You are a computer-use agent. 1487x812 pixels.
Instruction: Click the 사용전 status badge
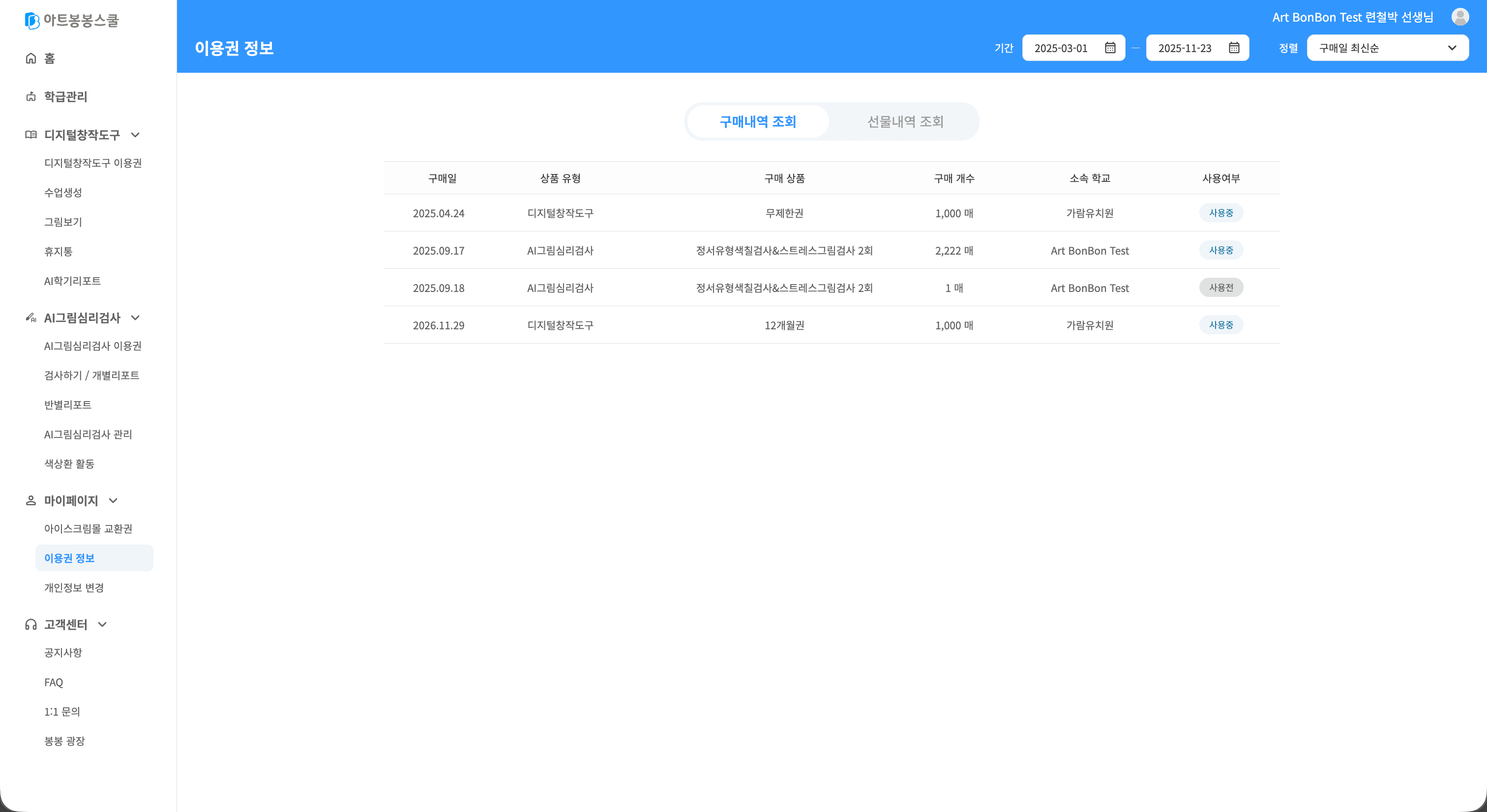(1221, 288)
